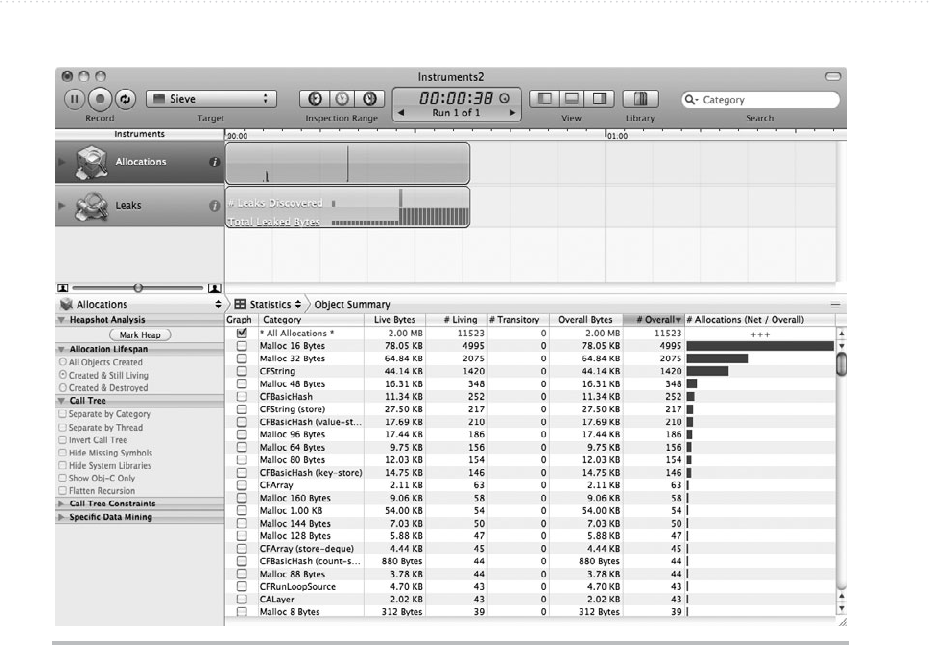929x645 pixels.
Task: Select the CFRunLoopSource row
Action: coord(531,586)
